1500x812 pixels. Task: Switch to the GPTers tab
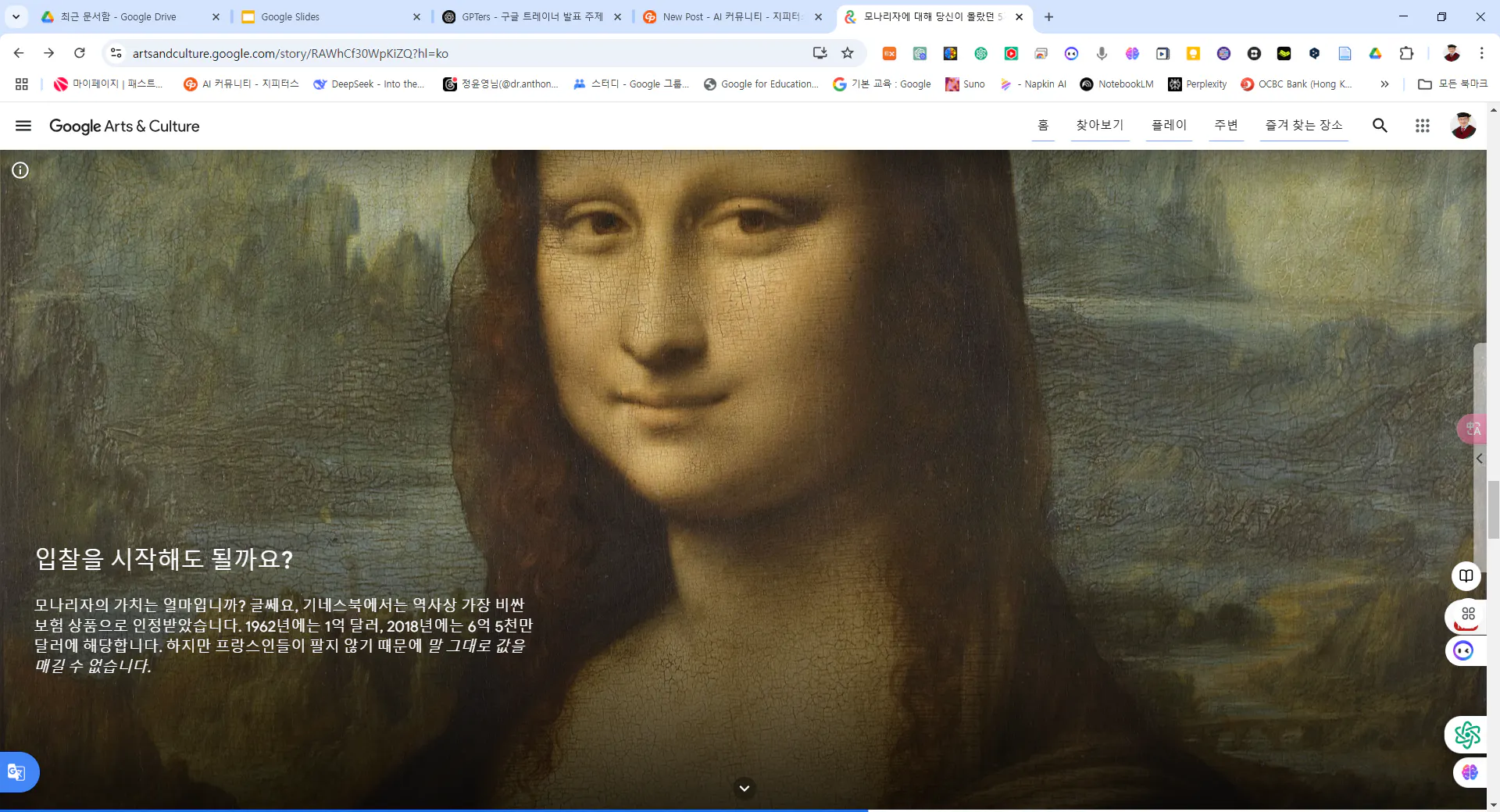531,16
